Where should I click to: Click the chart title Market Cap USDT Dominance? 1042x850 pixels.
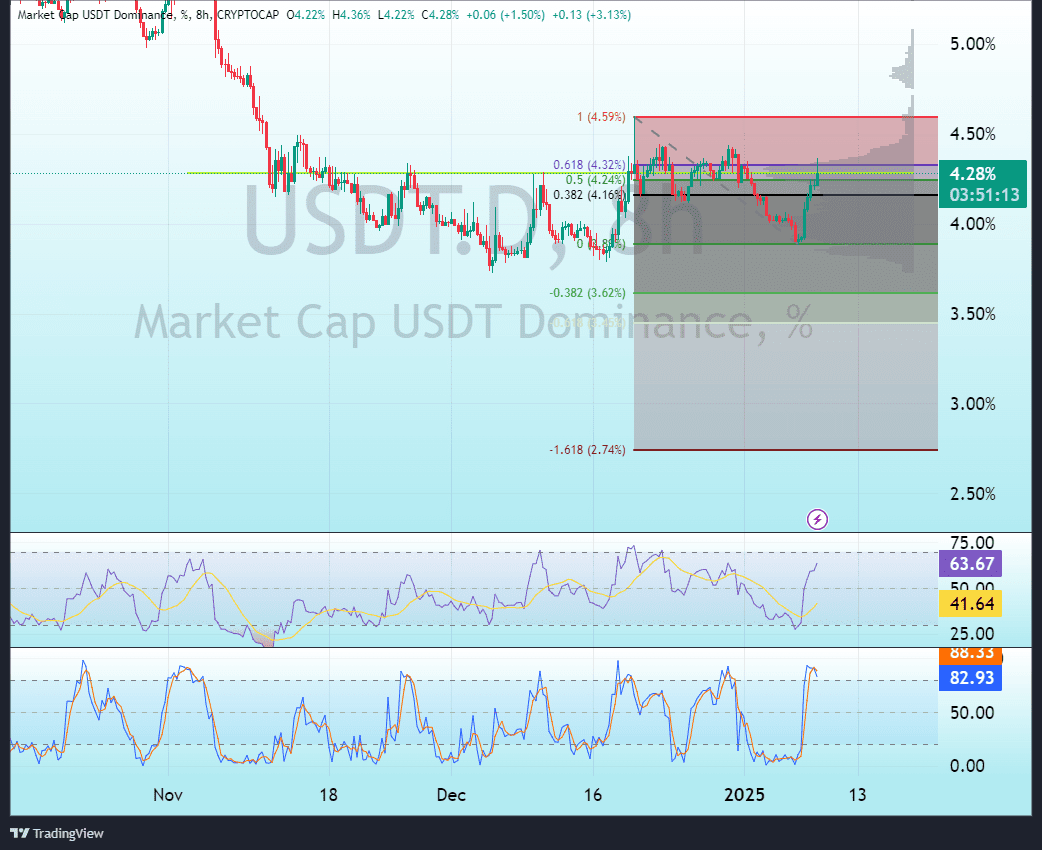97,15
